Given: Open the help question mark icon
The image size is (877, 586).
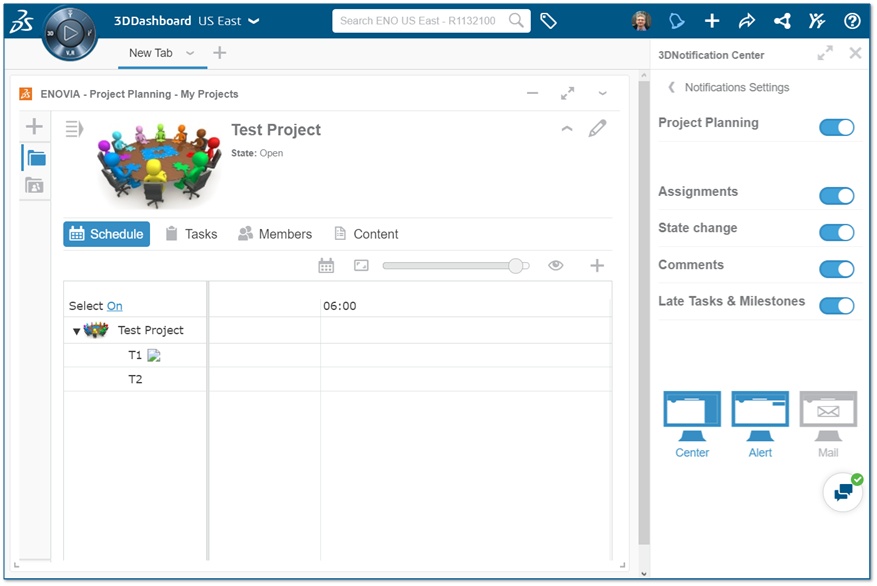Looking at the screenshot, I should (x=852, y=21).
